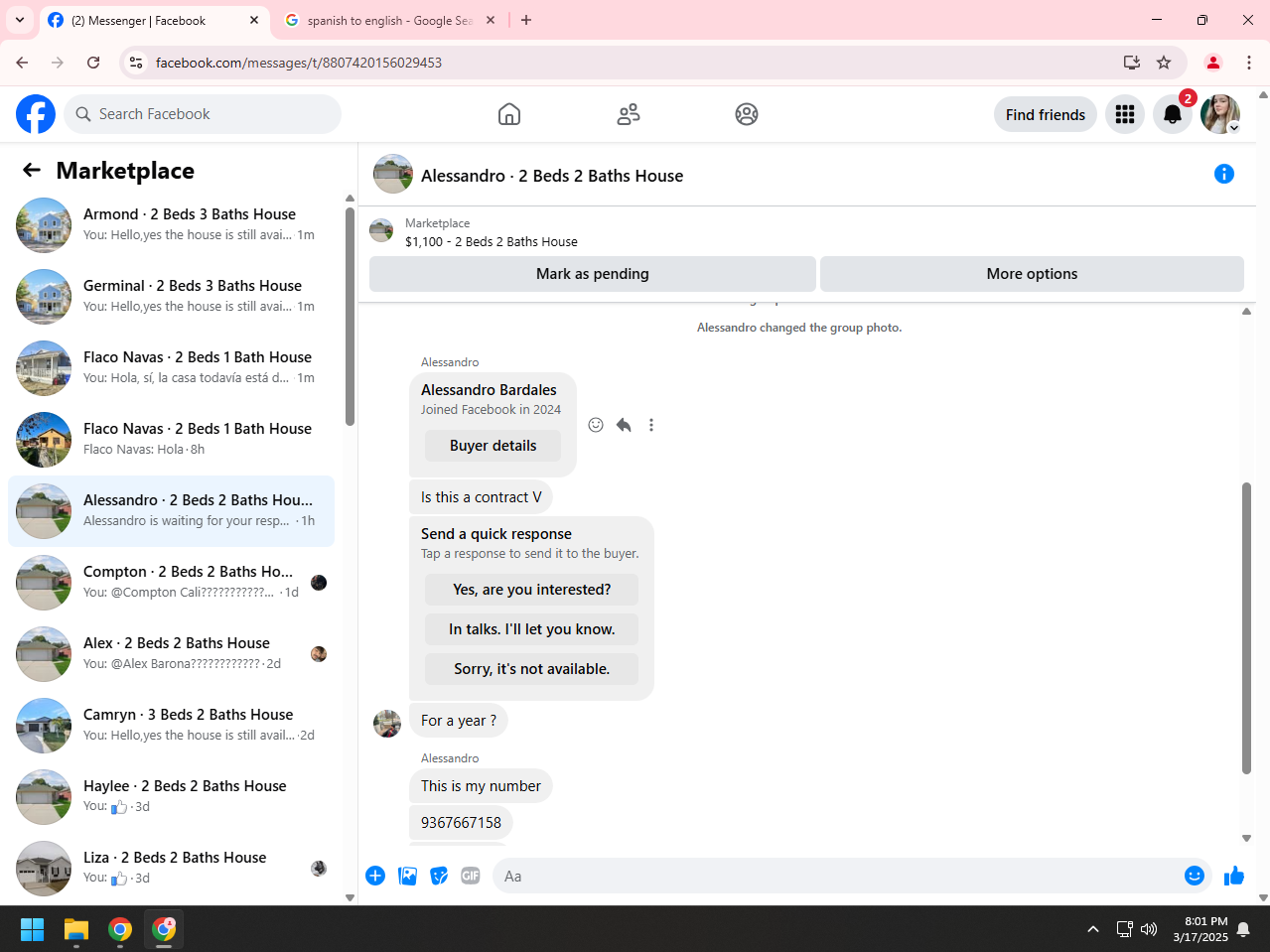Open the Facebook menu grid icon
Image resolution: width=1270 pixels, height=952 pixels.
pos(1125,114)
